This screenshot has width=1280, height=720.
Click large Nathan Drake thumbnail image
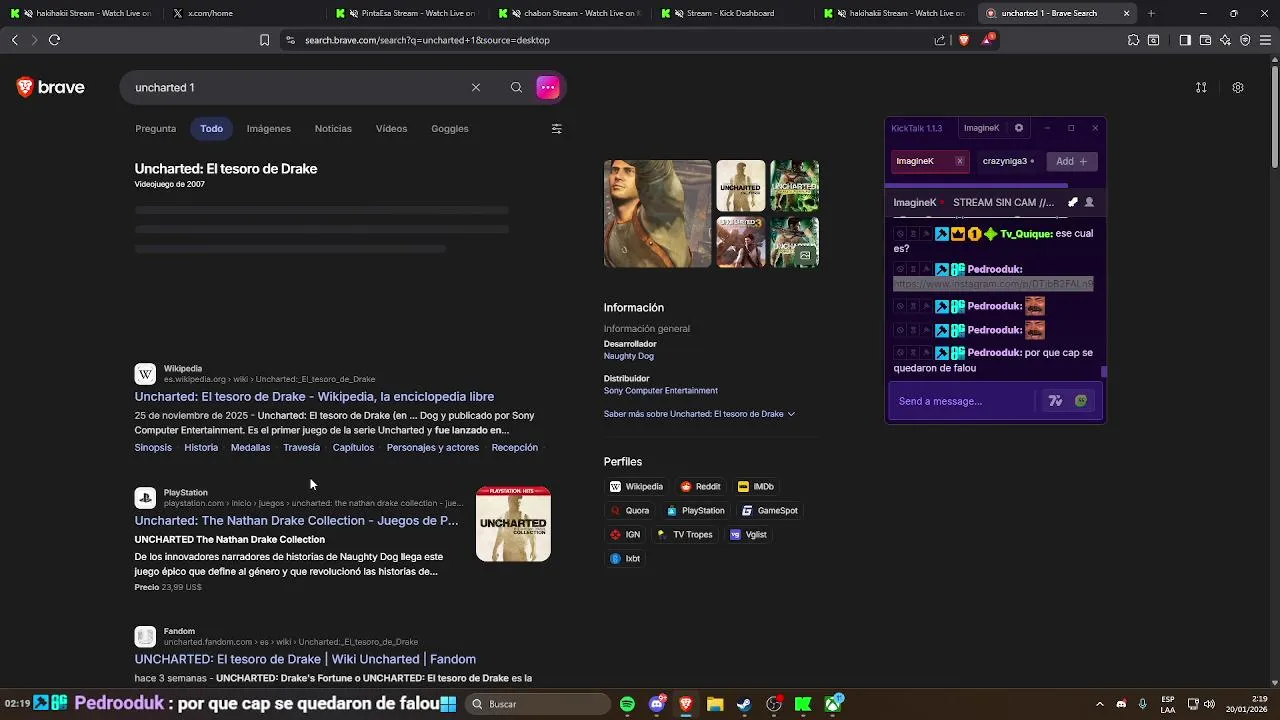click(657, 213)
